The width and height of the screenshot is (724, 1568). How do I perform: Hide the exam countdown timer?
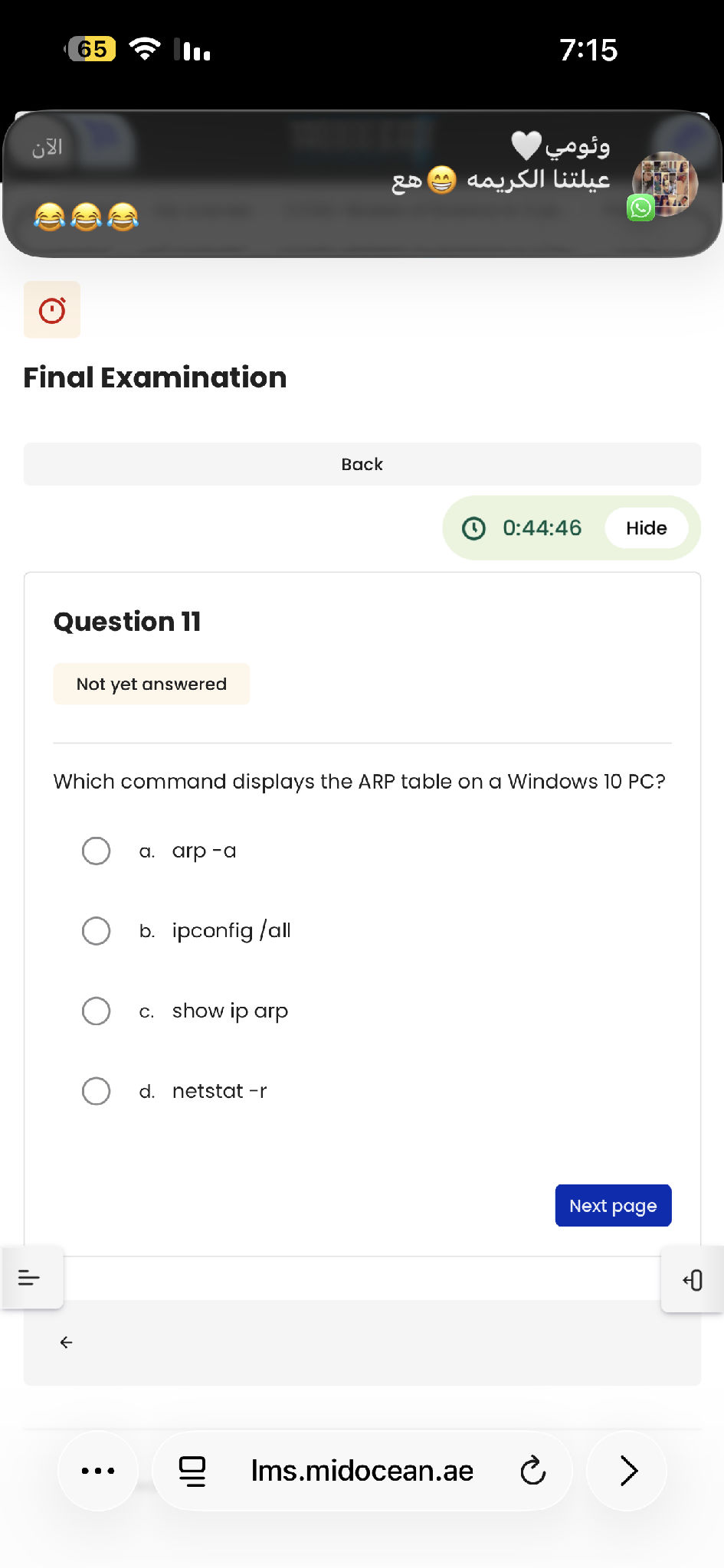[x=646, y=528]
